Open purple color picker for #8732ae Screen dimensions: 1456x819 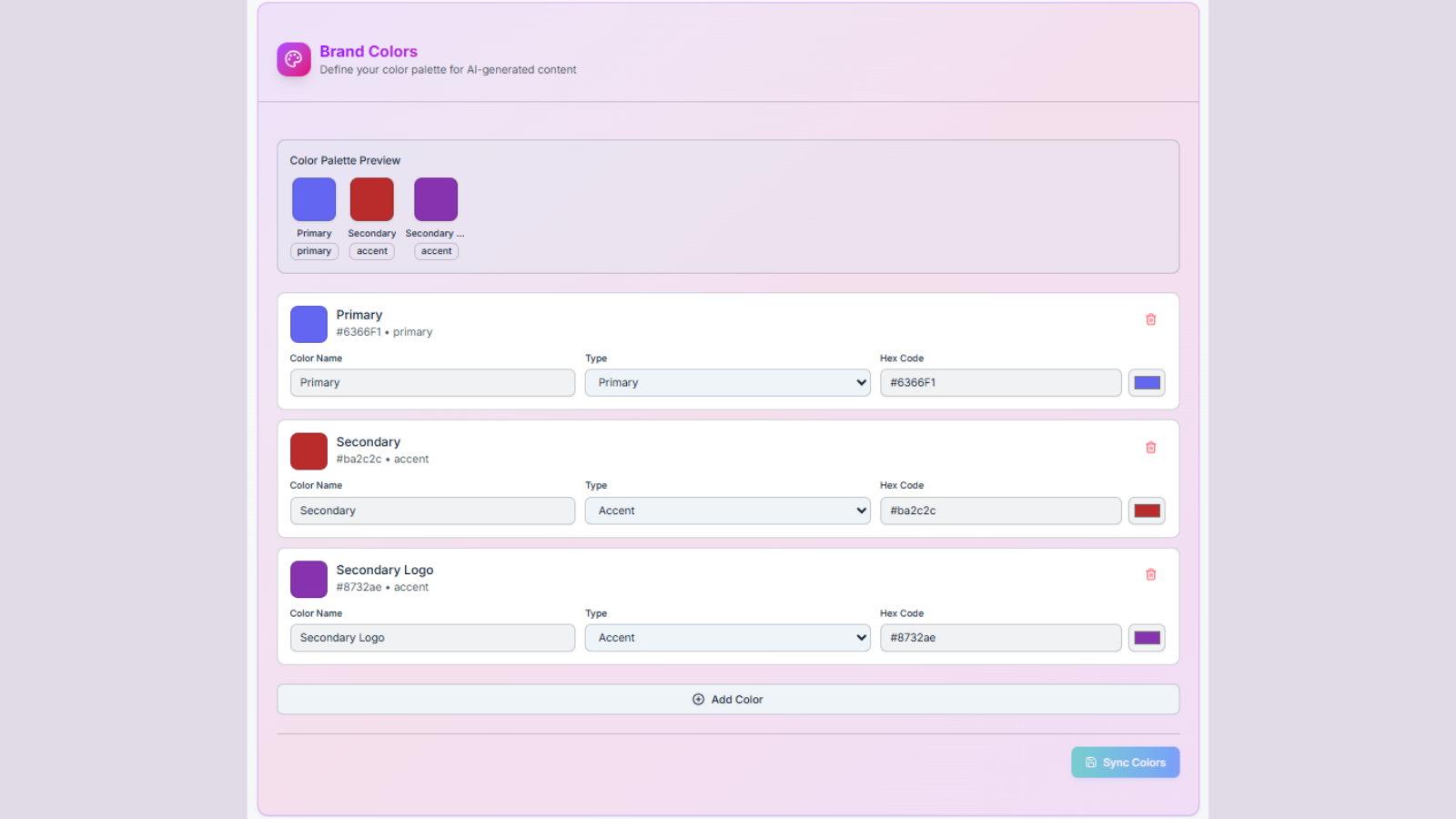(1147, 638)
